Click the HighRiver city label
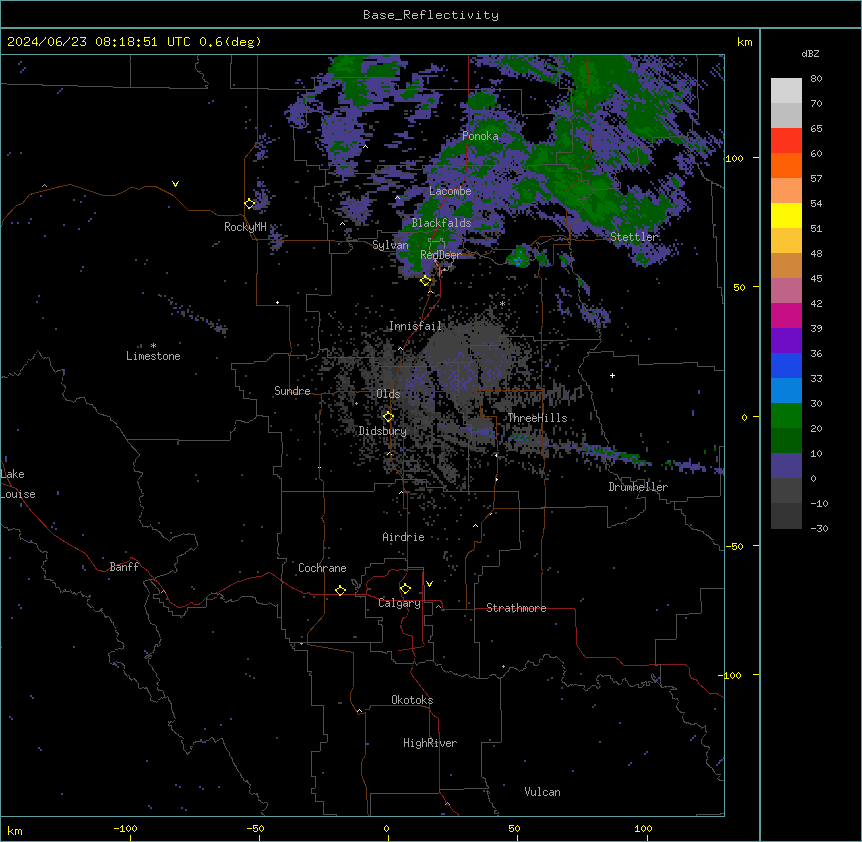Image resolution: width=862 pixels, height=842 pixels. (430, 743)
